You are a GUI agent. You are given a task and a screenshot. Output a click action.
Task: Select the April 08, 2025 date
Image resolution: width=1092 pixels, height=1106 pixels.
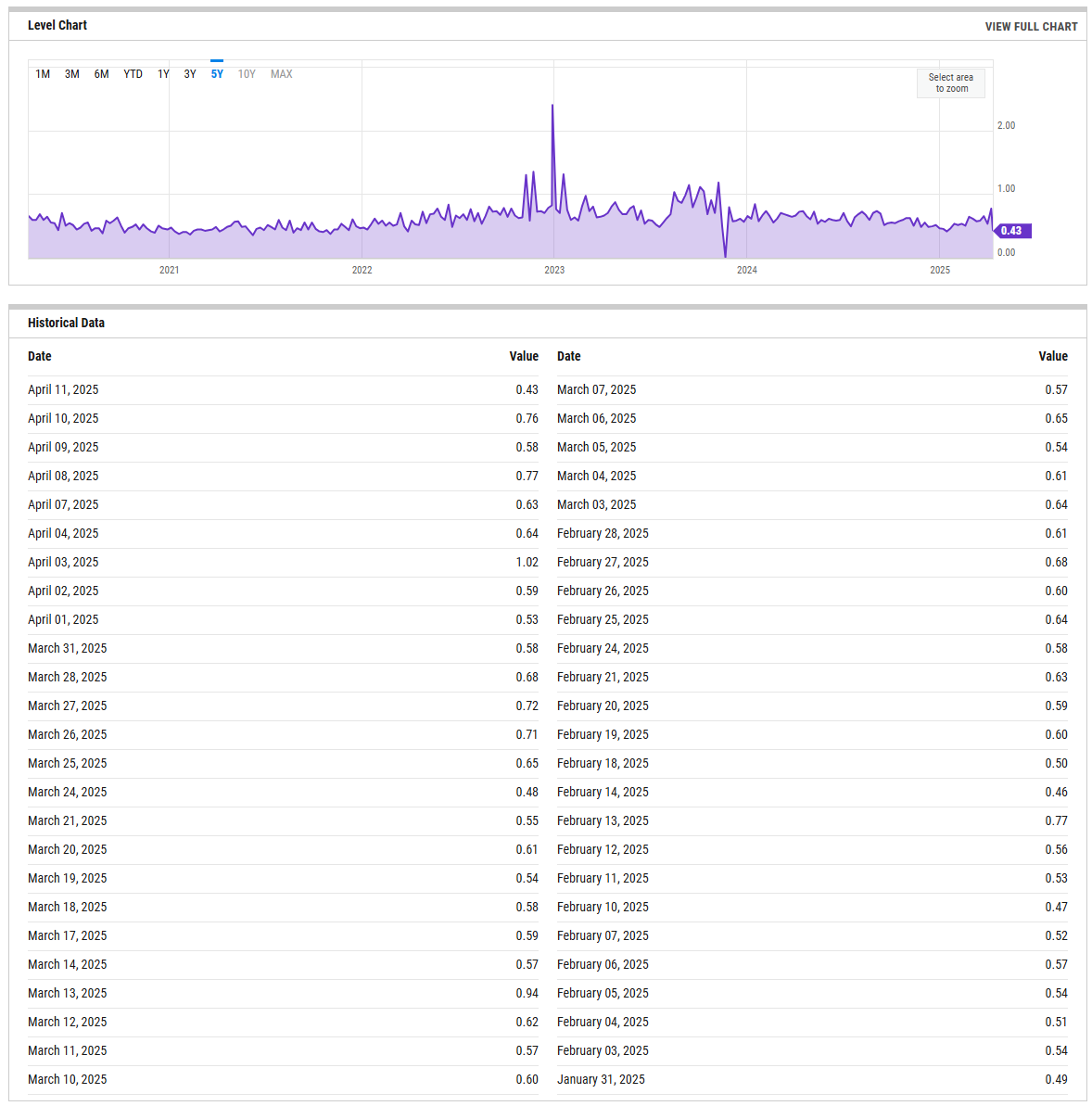[x=63, y=477]
